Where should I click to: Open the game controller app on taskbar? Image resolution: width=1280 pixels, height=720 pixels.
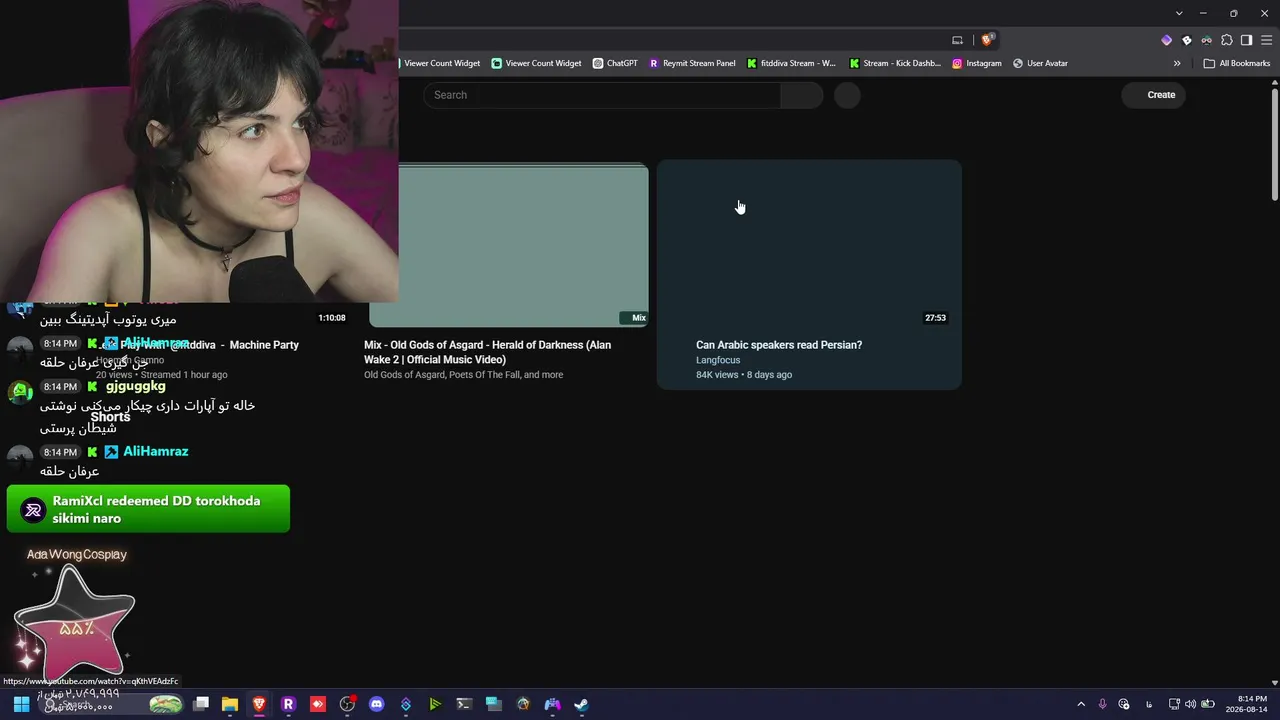pos(552,704)
